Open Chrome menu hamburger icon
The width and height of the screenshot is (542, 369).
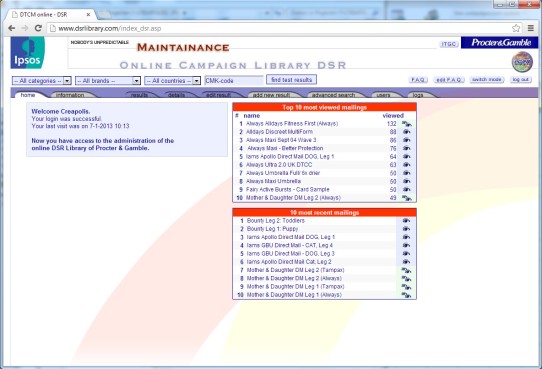531,28
